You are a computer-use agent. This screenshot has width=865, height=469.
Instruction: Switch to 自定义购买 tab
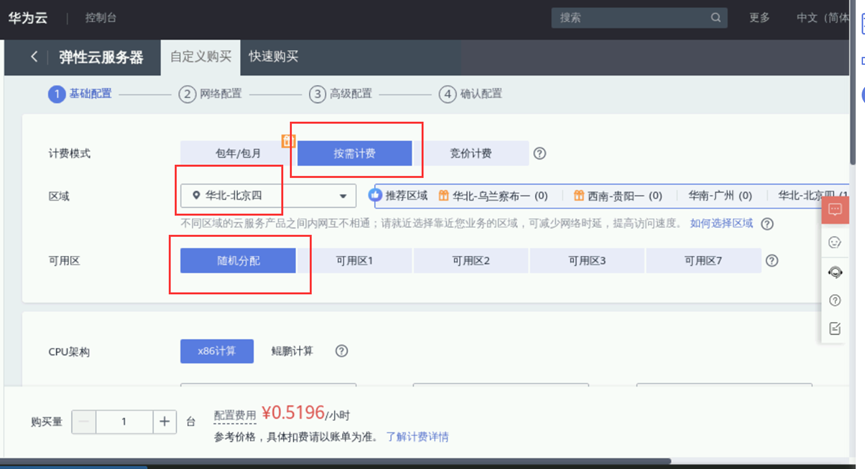point(200,57)
